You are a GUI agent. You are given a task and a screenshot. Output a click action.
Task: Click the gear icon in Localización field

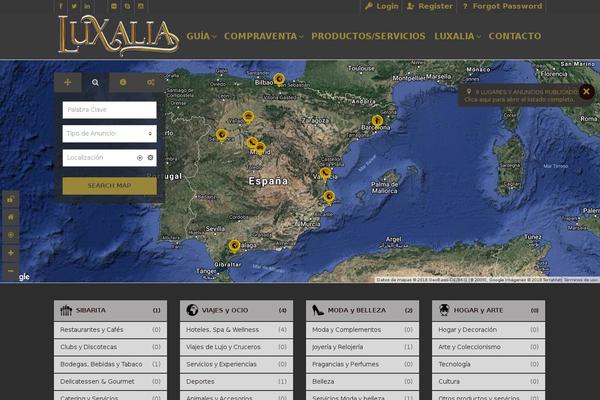click(x=150, y=157)
